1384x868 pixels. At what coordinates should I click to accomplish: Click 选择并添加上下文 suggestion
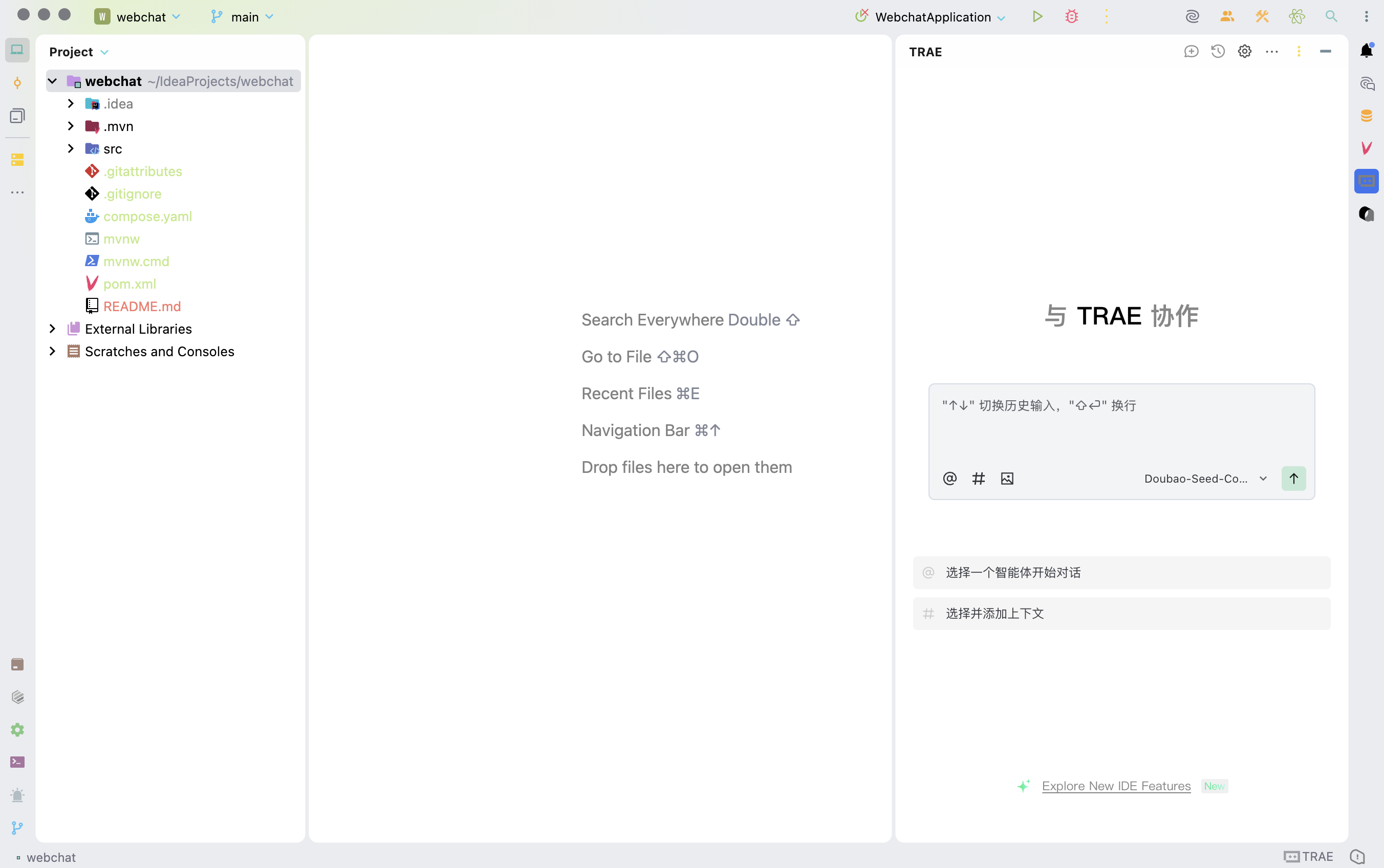point(1121,613)
